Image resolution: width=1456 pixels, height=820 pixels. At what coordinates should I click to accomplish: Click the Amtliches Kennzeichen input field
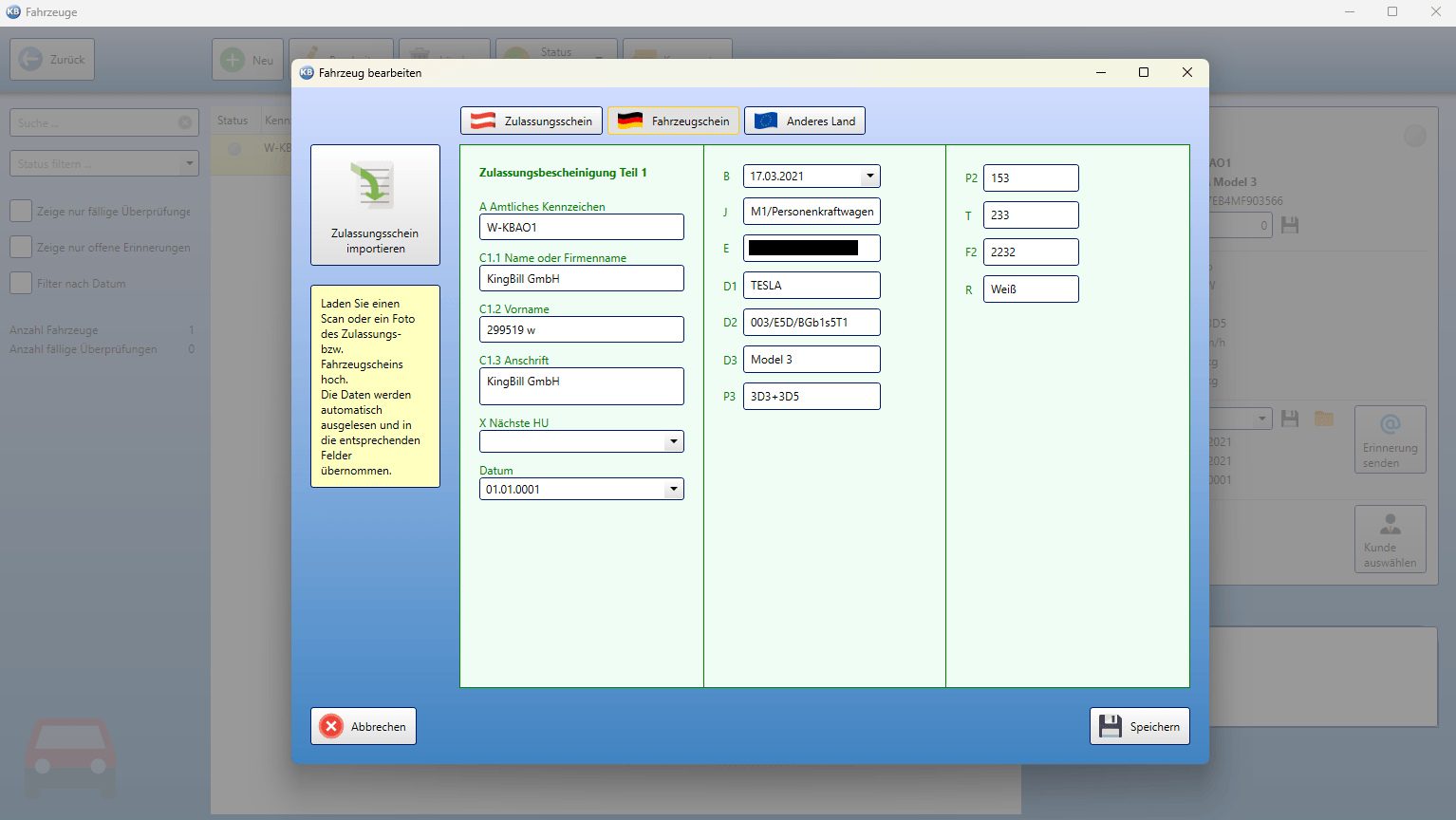click(582, 227)
